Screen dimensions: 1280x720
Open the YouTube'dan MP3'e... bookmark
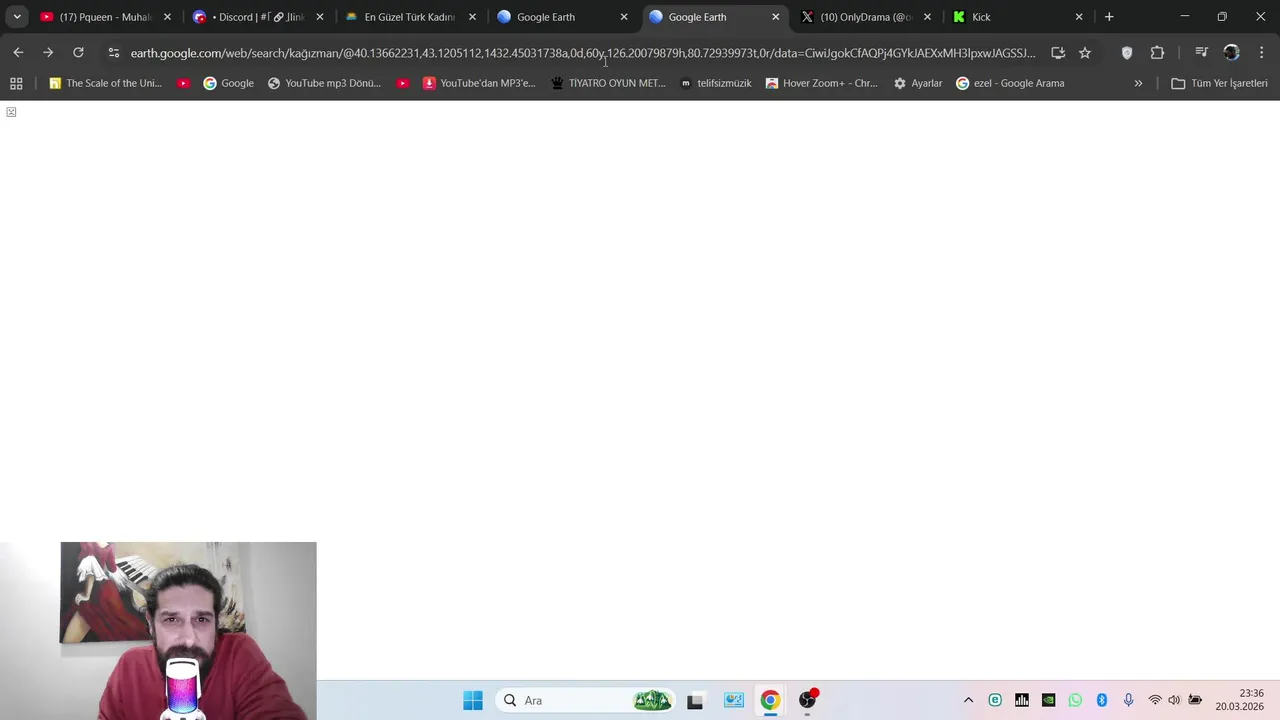[479, 83]
